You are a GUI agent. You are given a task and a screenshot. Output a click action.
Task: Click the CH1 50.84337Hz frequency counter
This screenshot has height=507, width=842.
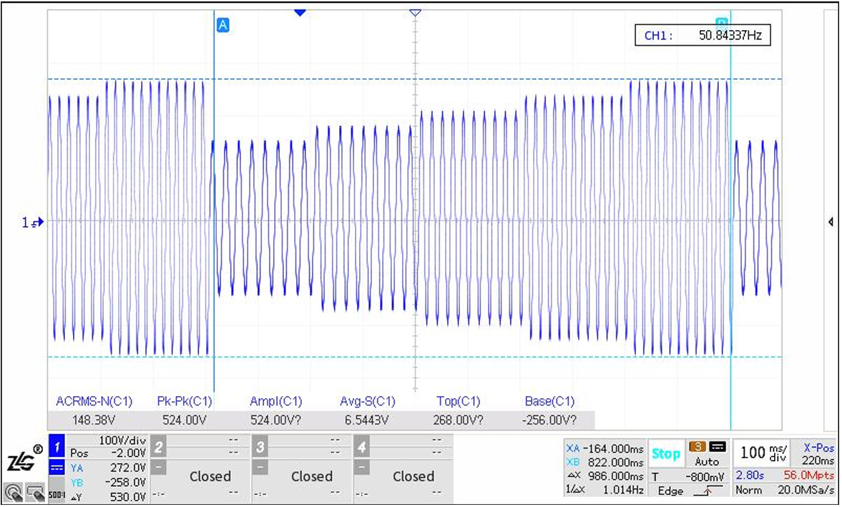coord(702,35)
